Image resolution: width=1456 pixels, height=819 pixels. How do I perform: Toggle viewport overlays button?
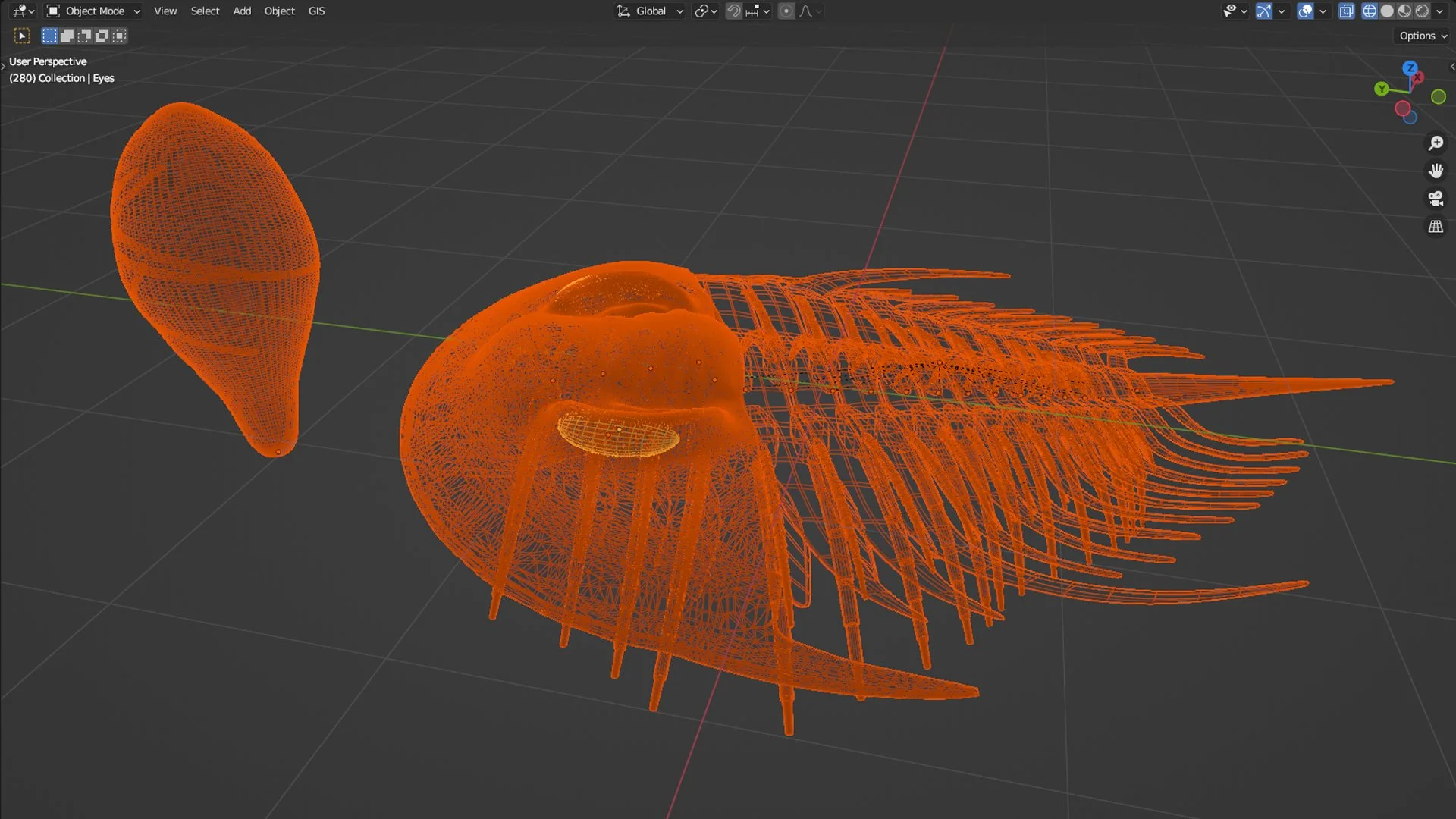(x=1305, y=11)
